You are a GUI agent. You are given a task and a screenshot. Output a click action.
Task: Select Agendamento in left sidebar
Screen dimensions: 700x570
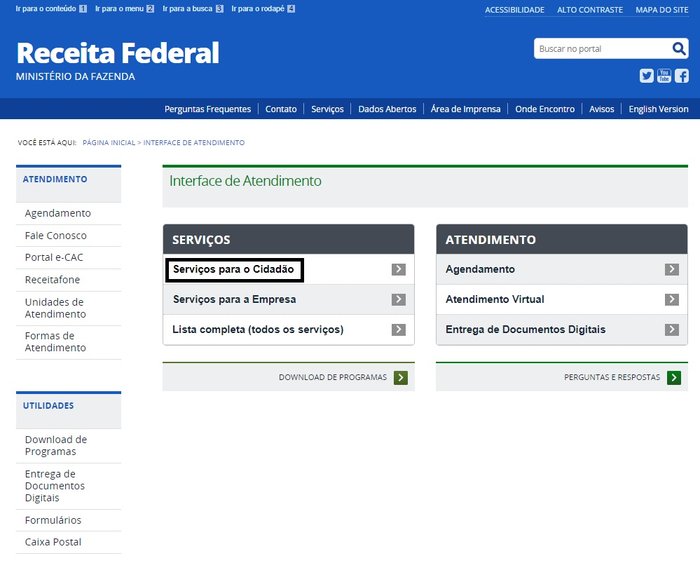point(58,213)
